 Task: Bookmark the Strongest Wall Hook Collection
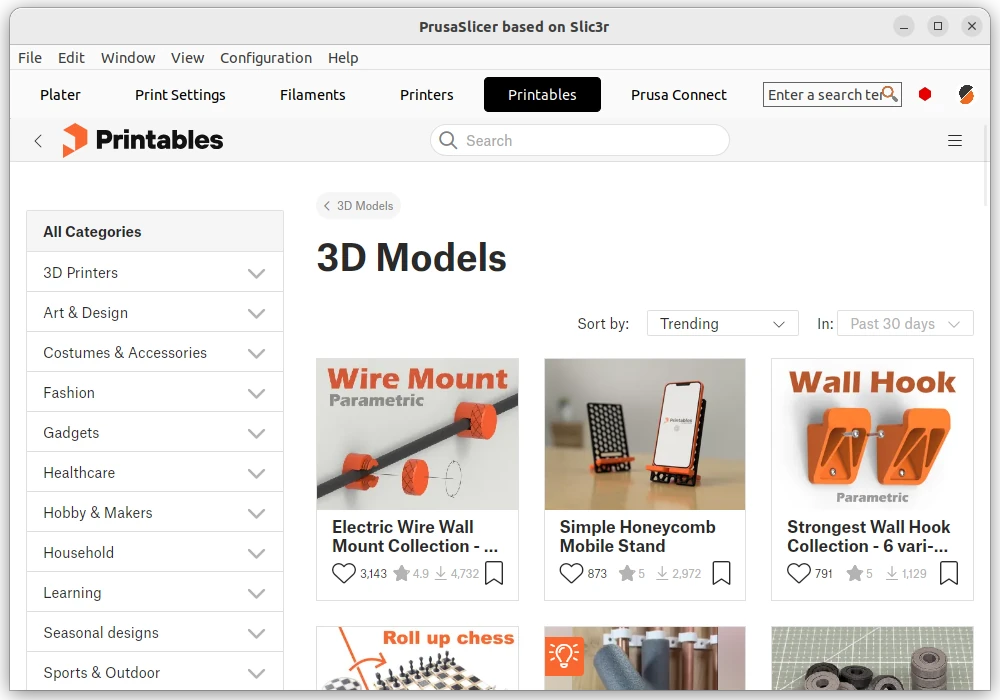[x=949, y=573]
